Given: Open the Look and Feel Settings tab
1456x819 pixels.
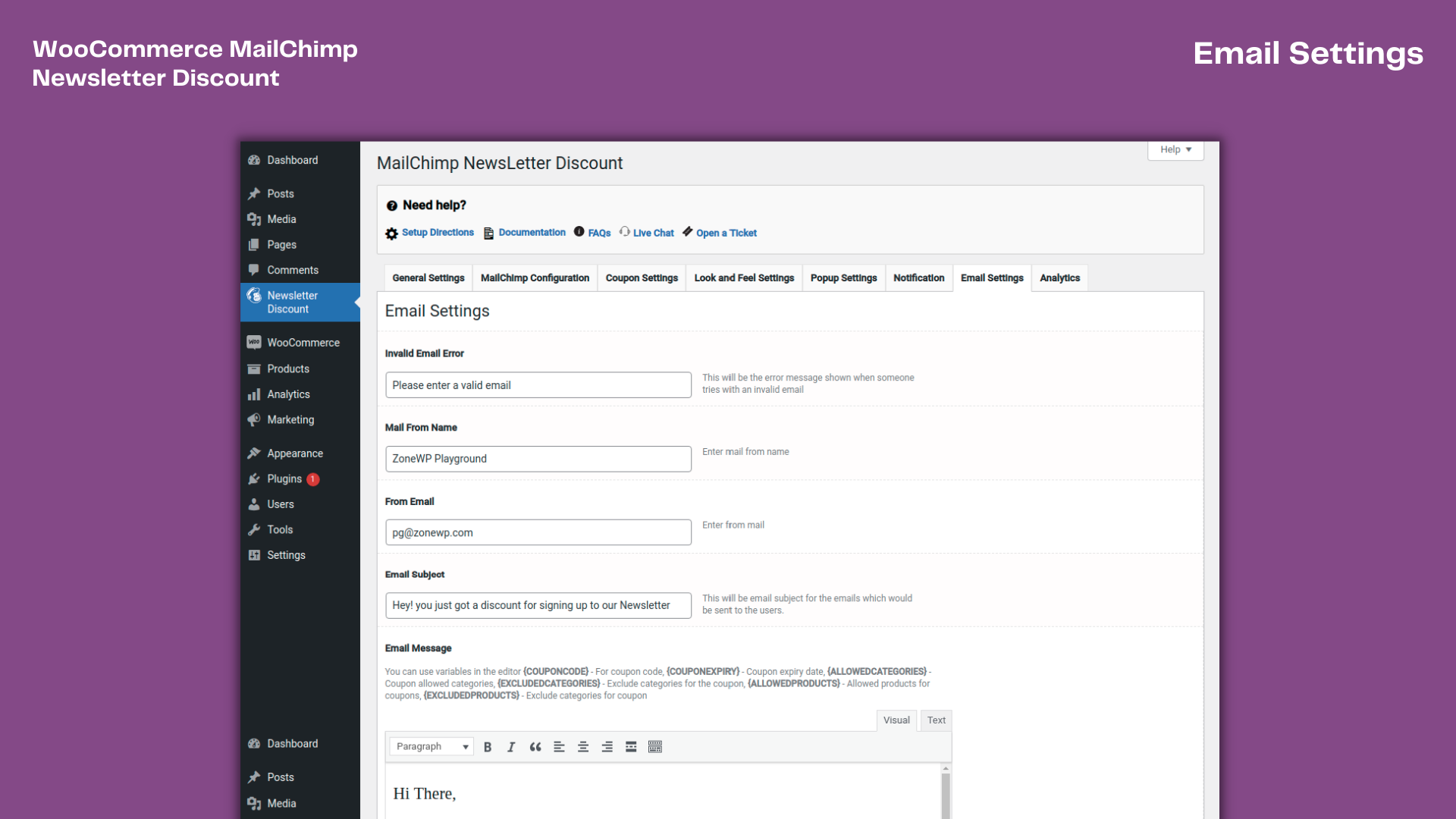Looking at the screenshot, I should point(744,278).
